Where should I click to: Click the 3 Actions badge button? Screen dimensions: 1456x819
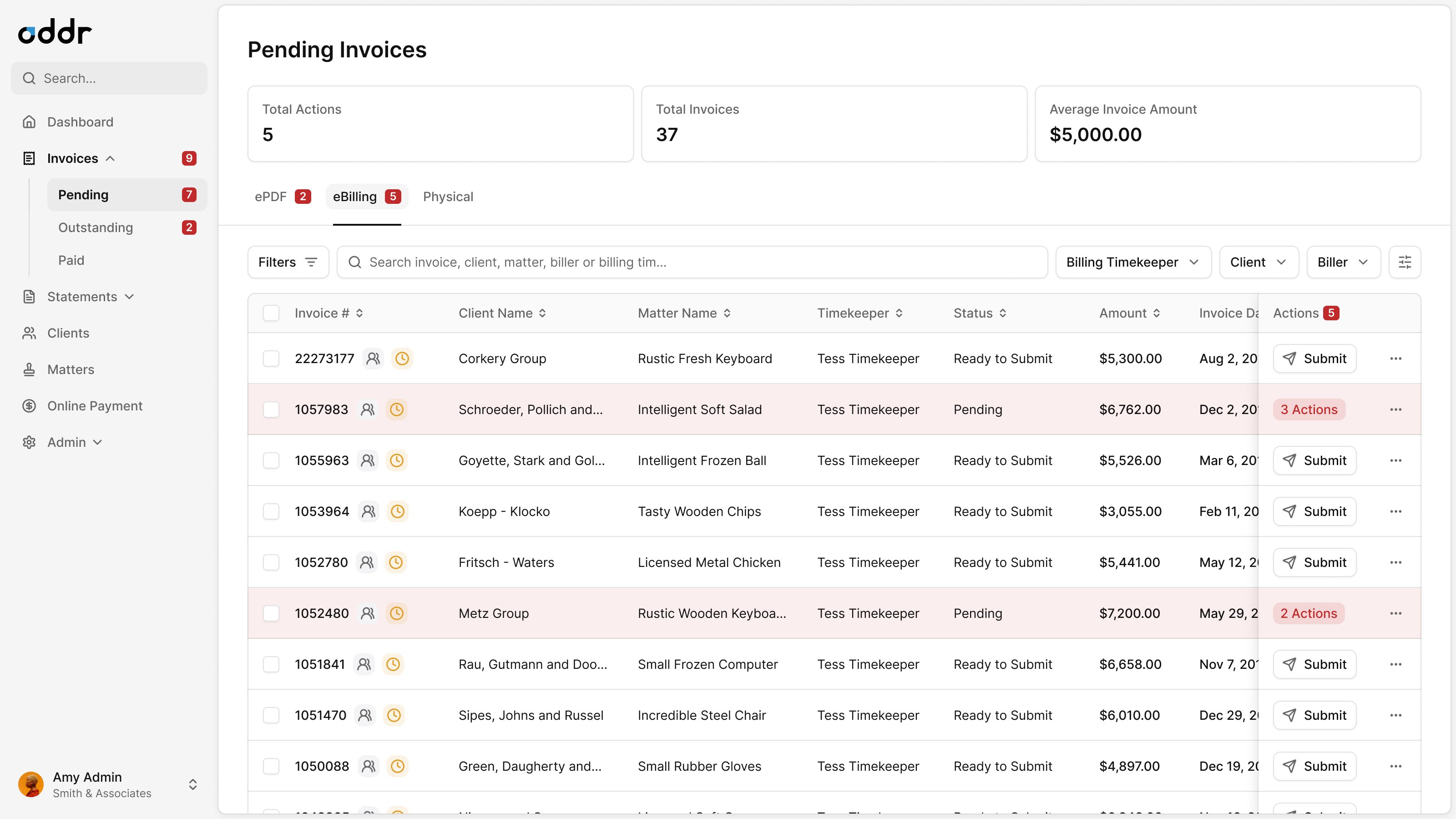1309,410
